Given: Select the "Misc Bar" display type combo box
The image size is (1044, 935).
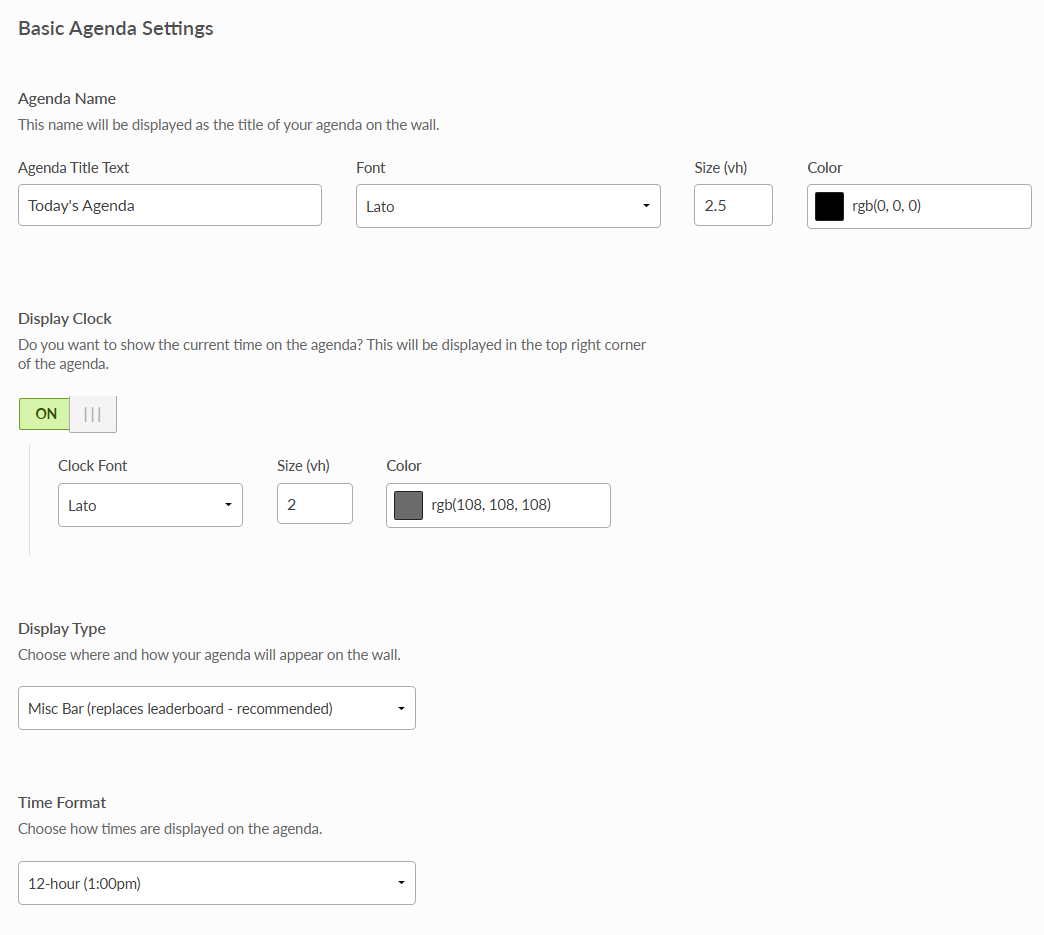Looking at the screenshot, I should pyautogui.click(x=216, y=707).
